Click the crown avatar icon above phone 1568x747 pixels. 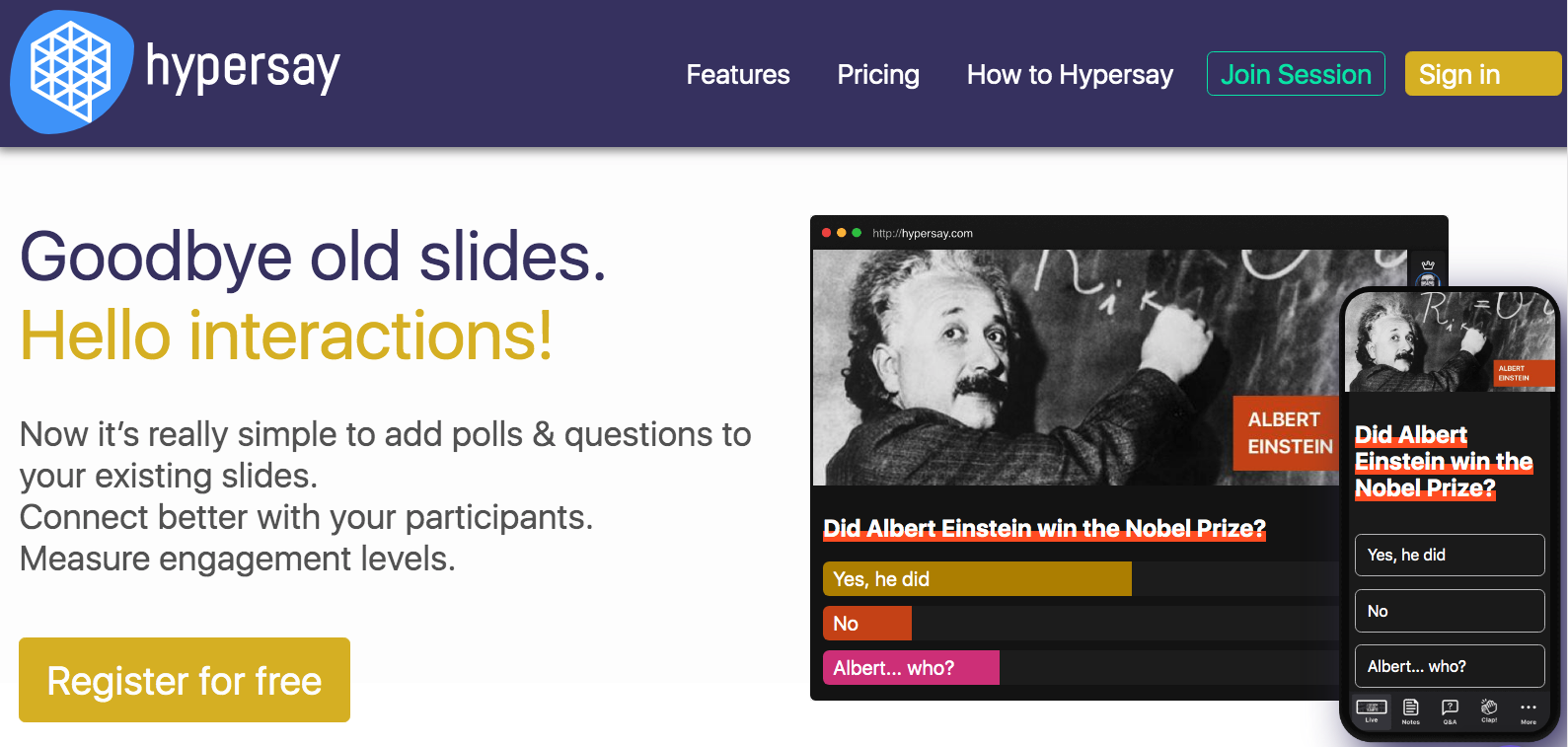(1427, 271)
